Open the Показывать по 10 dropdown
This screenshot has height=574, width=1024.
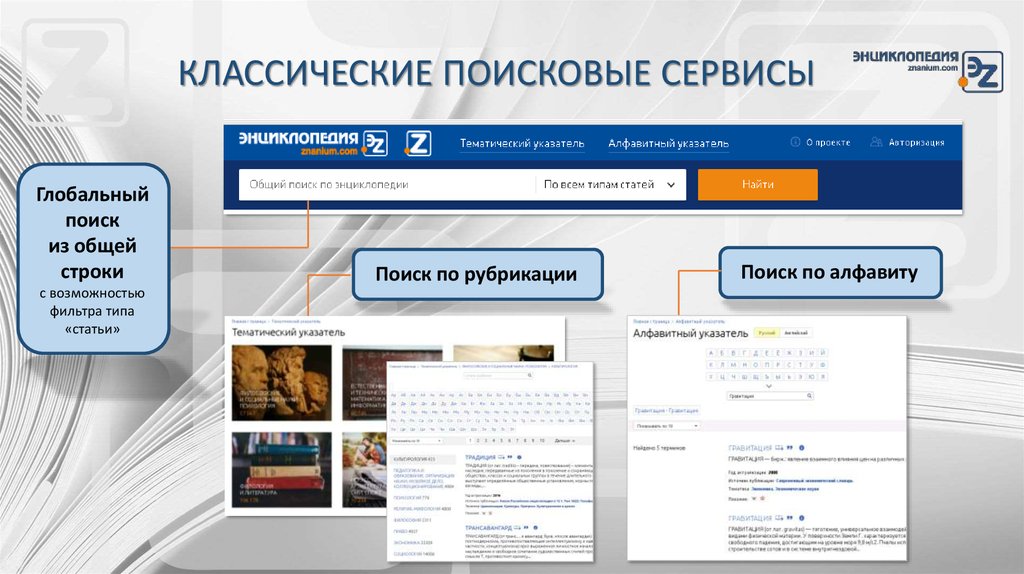coord(668,425)
